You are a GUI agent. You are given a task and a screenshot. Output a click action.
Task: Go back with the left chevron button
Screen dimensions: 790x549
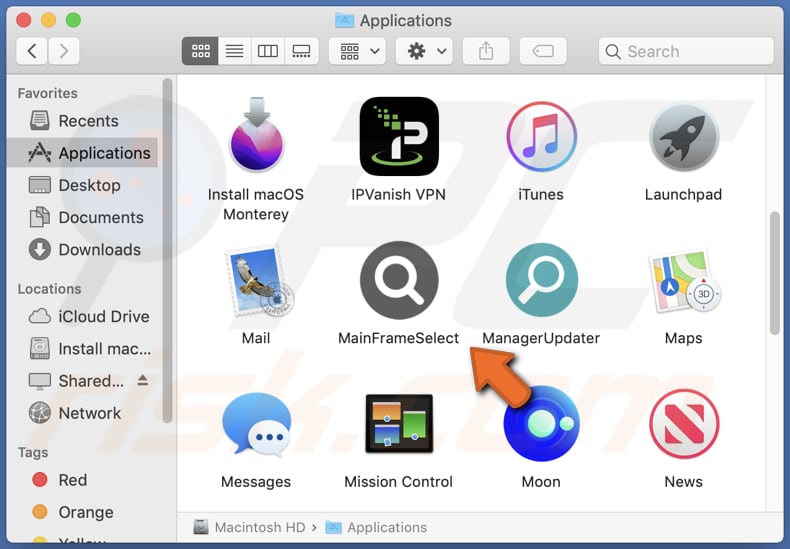tap(32, 51)
